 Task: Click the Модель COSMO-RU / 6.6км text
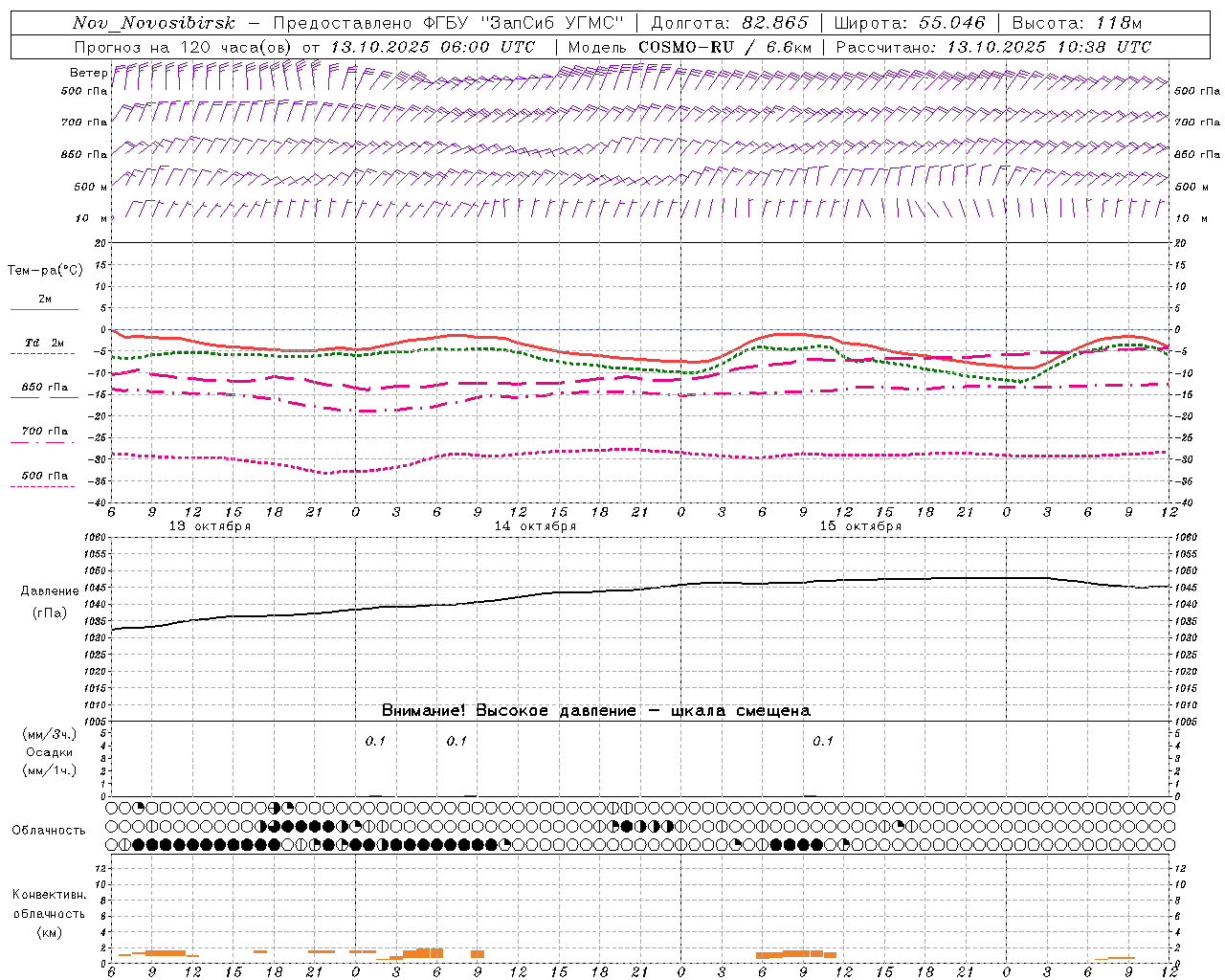[x=690, y=47]
